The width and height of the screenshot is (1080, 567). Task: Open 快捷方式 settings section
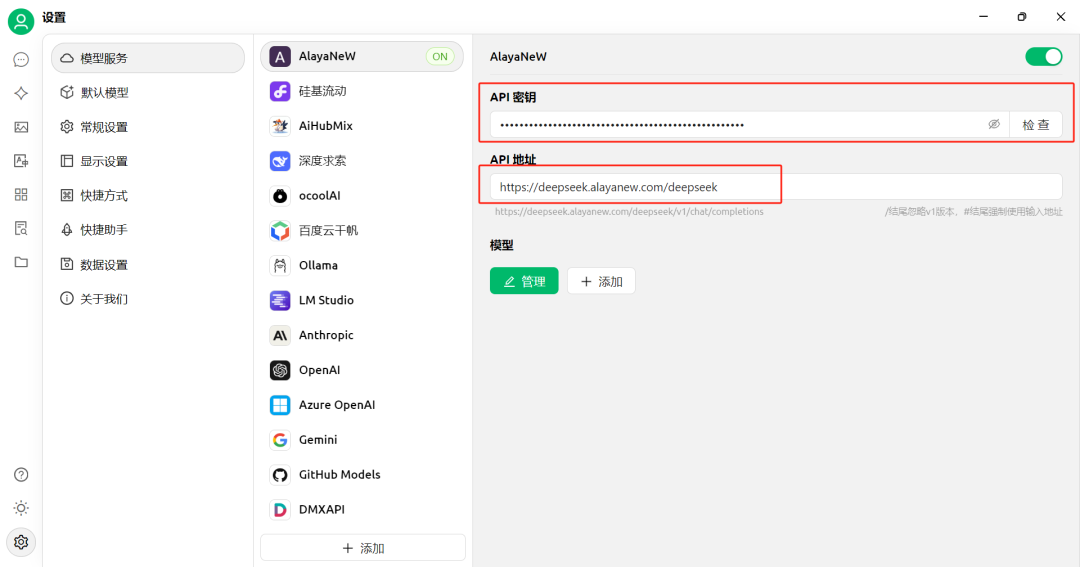pyautogui.click(x=147, y=196)
